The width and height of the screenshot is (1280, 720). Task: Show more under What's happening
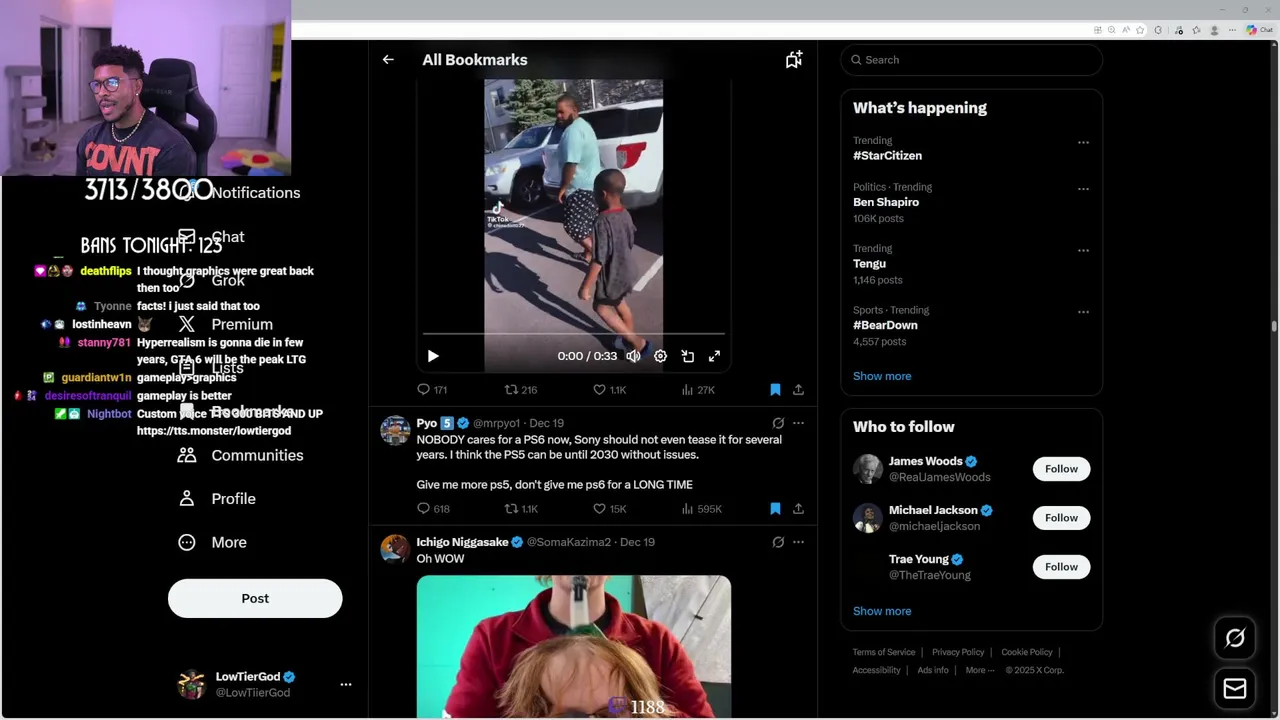(882, 376)
